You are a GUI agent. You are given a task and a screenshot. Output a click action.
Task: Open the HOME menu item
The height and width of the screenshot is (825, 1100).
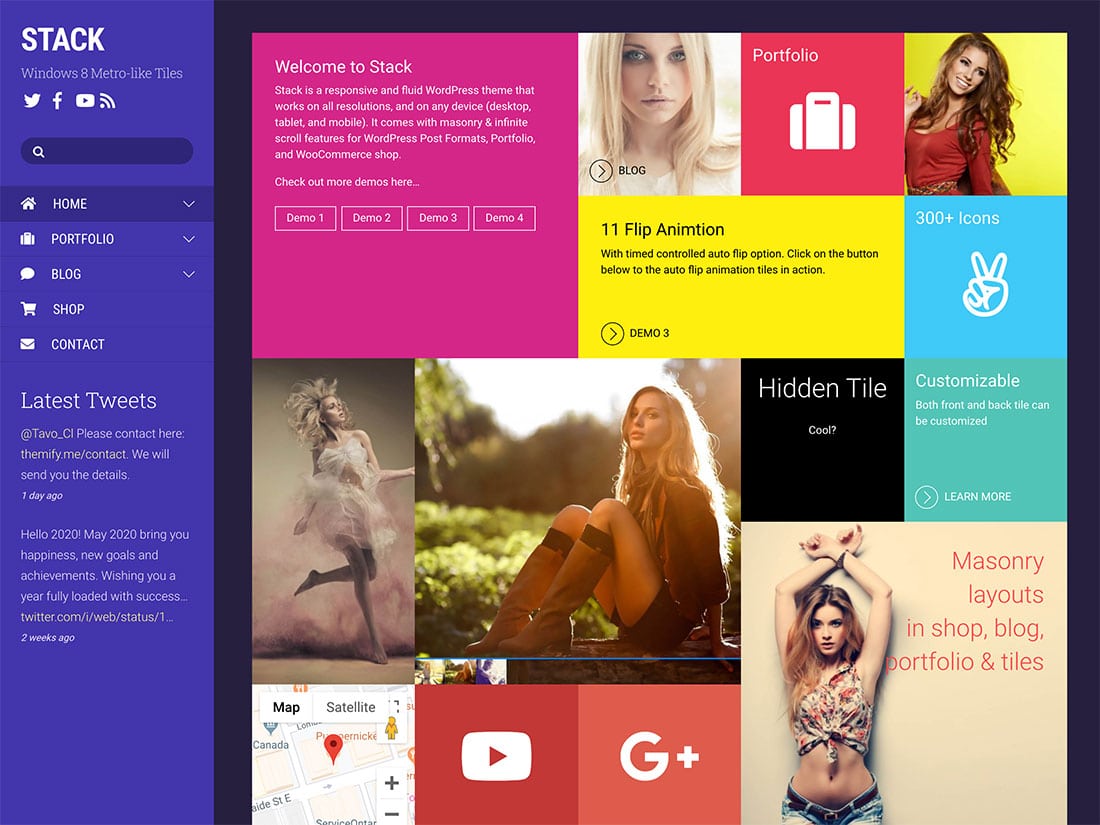(107, 203)
